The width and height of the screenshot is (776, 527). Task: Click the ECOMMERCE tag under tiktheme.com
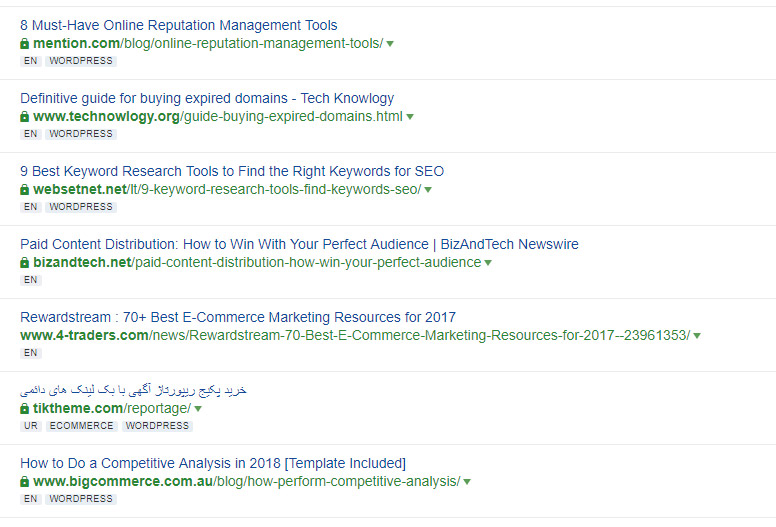(82, 426)
